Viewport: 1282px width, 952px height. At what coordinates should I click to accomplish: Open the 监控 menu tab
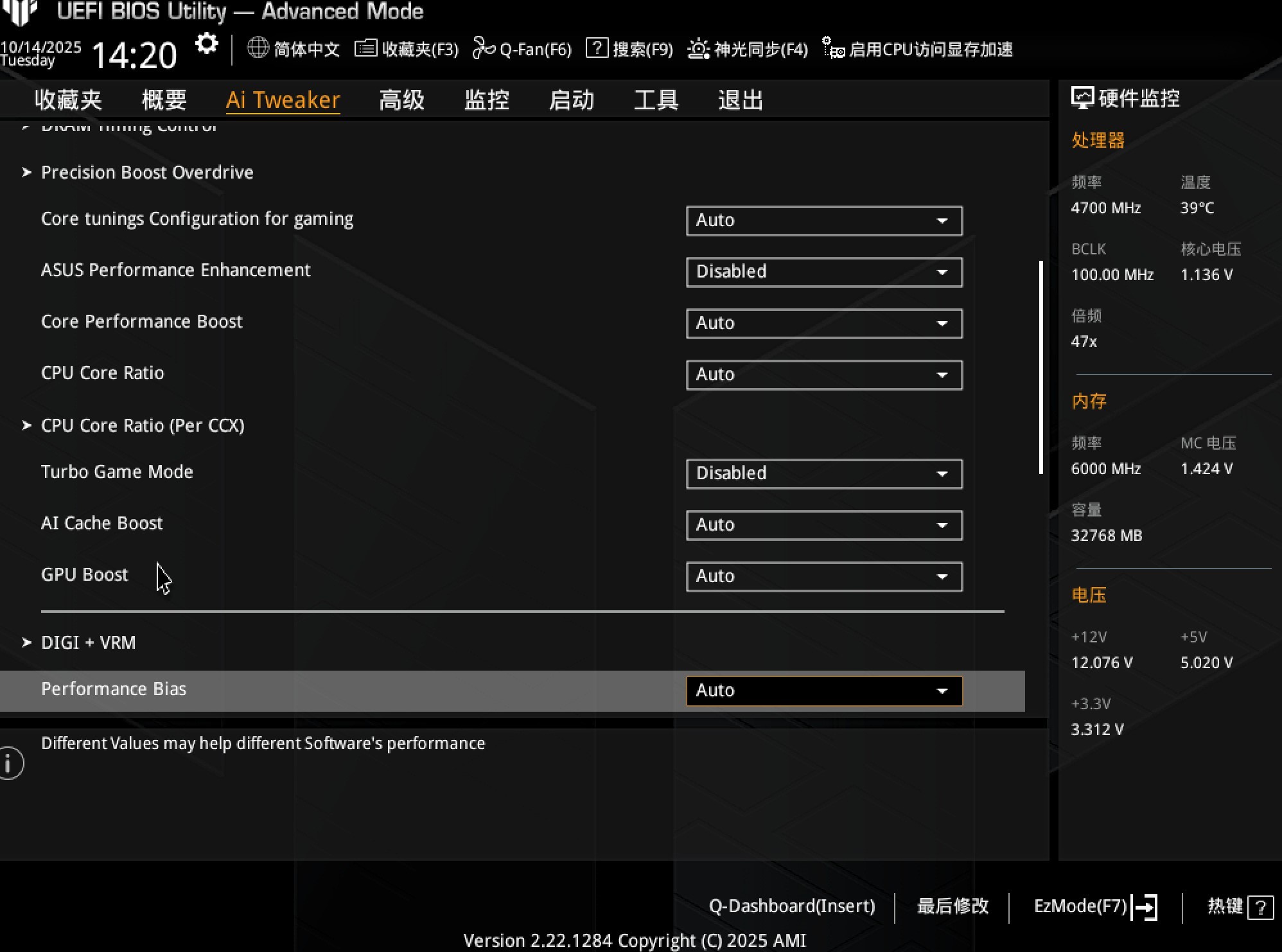487,100
